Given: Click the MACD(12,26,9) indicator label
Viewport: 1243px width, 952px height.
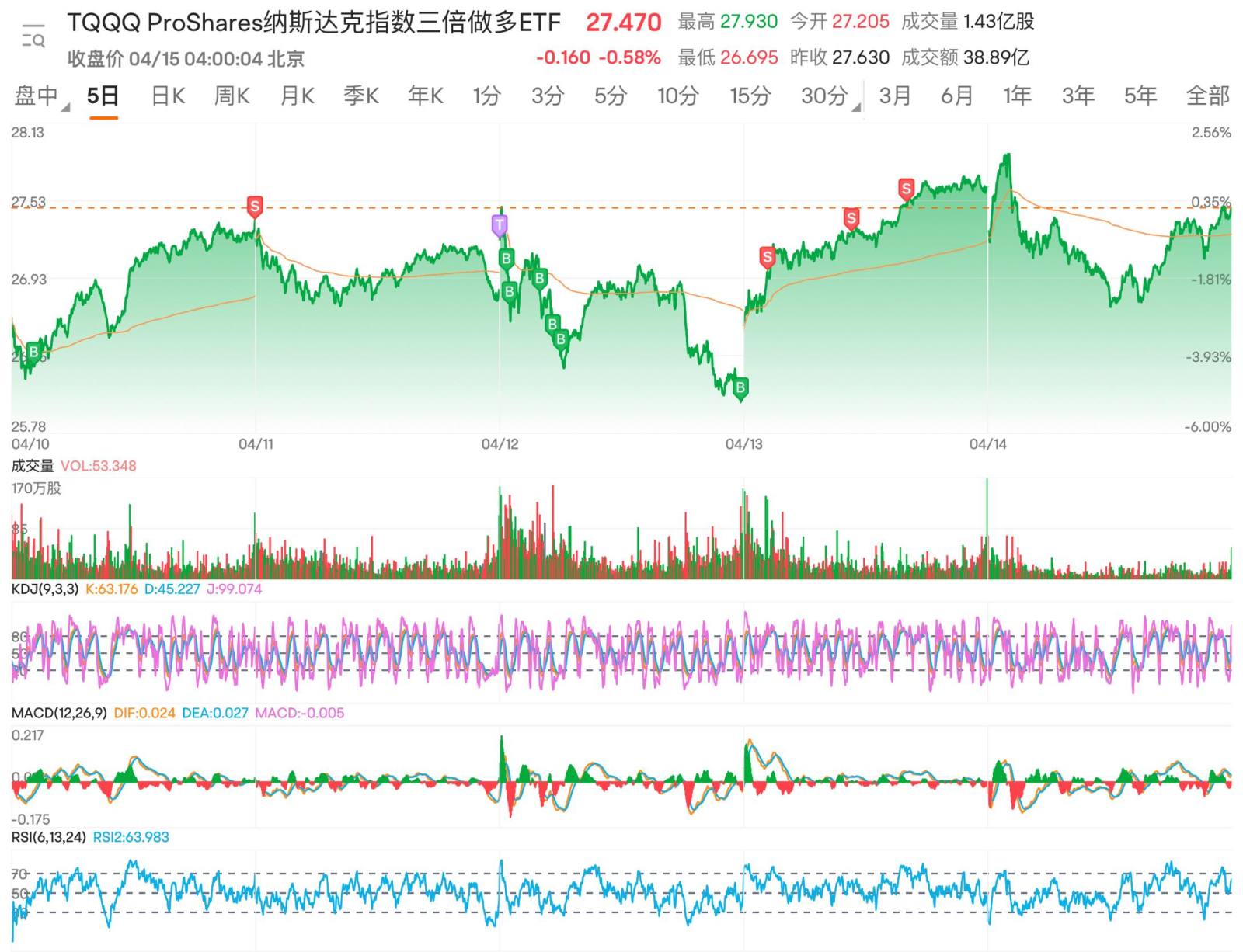Looking at the screenshot, I should tap(59, 713).
